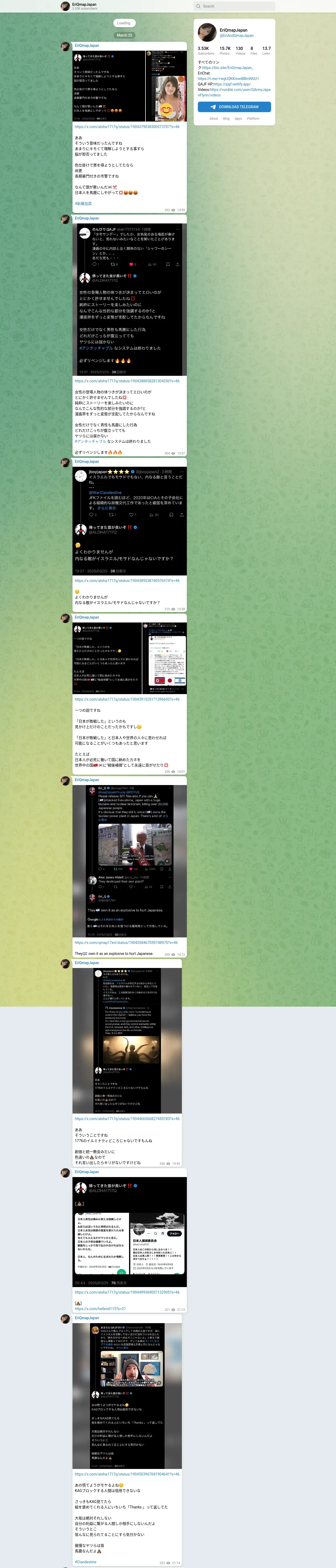Click the author avatar beside the 13:58 post
Viewport: 336px width, 1568px height.
(65, 463)
